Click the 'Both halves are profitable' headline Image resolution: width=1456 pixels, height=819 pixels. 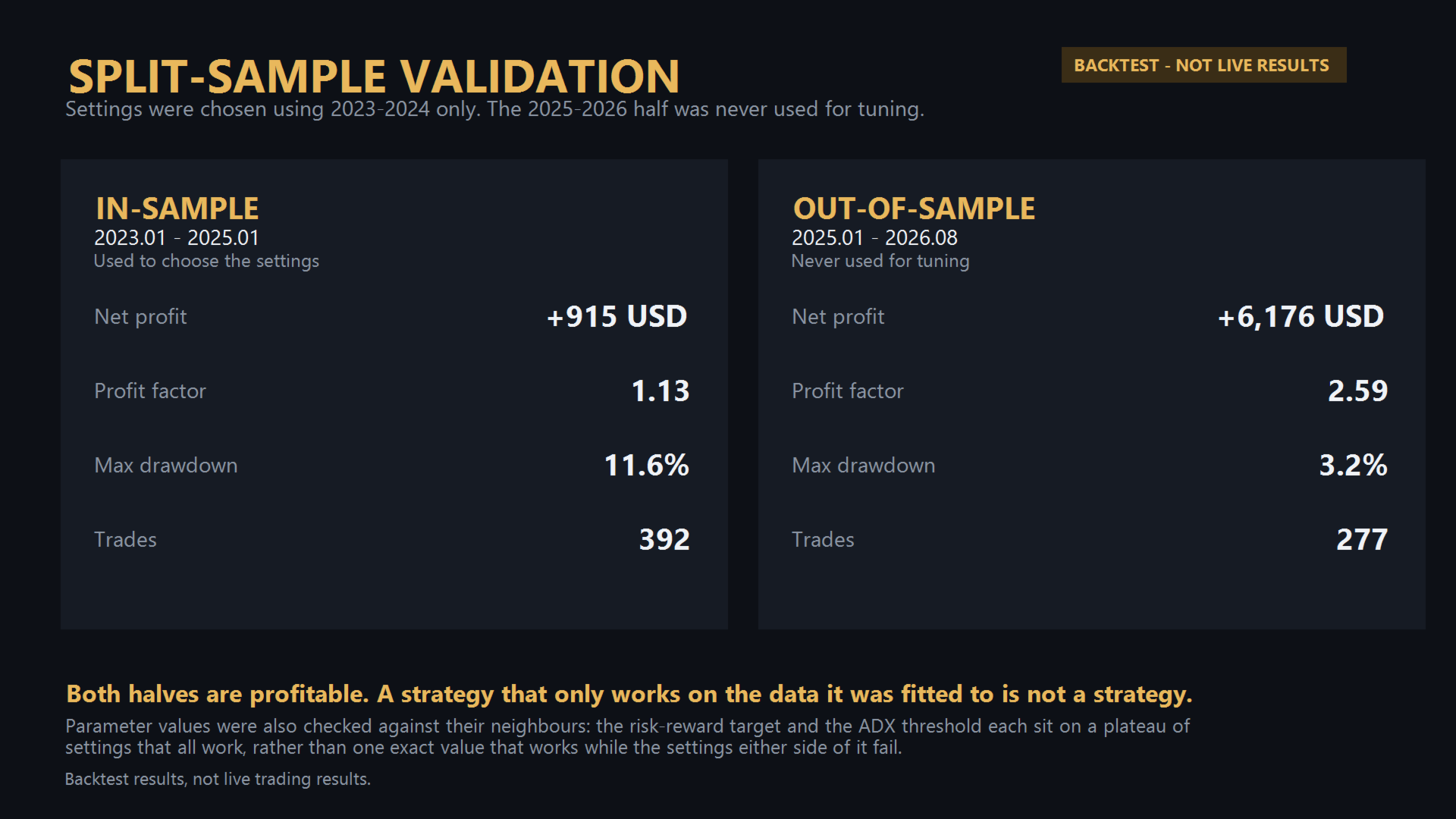pos(629,694)
